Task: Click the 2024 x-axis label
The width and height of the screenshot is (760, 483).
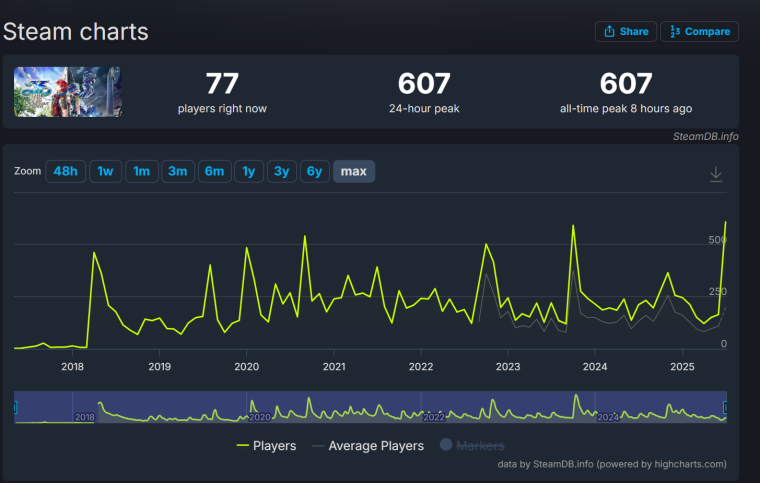Action: pos(595,367)
